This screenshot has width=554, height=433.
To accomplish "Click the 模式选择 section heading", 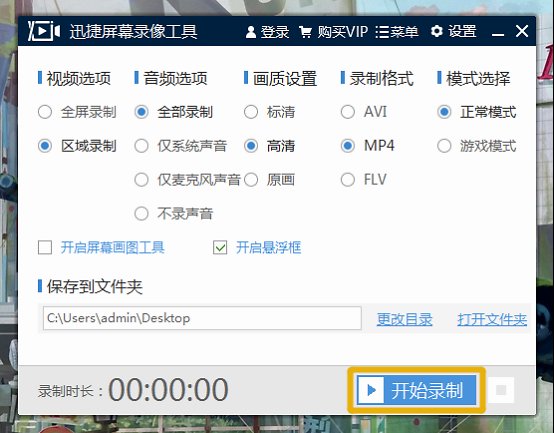I will tap(478, 78).
